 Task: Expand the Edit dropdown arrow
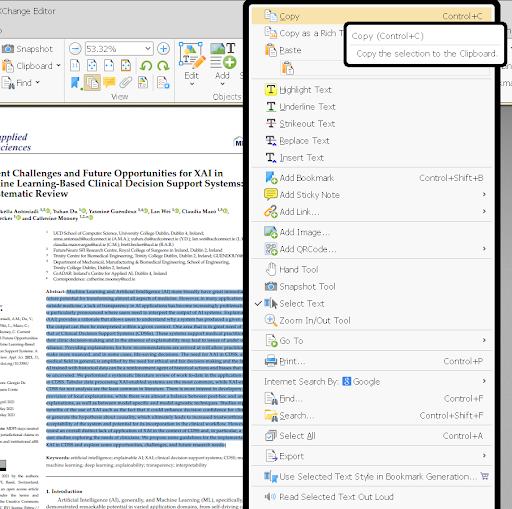coord(192,84)
